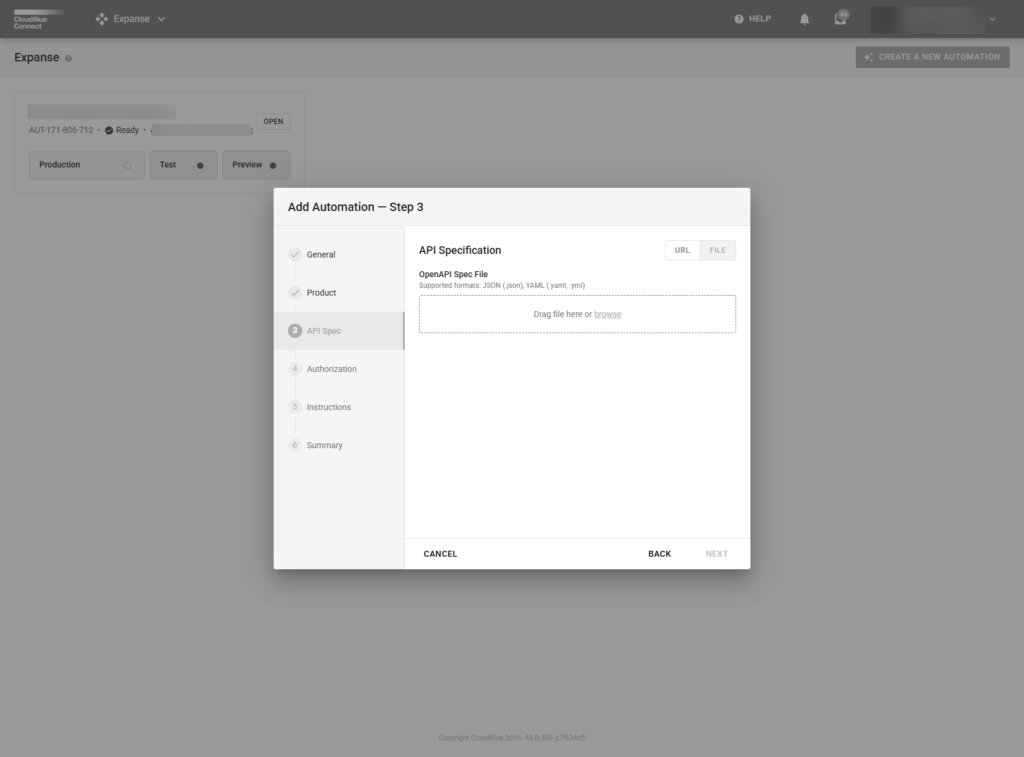Expand the Expanse module dropdown chevron
The height and width of the screenshot is (757, 1024).
click(x=161, y=19)
